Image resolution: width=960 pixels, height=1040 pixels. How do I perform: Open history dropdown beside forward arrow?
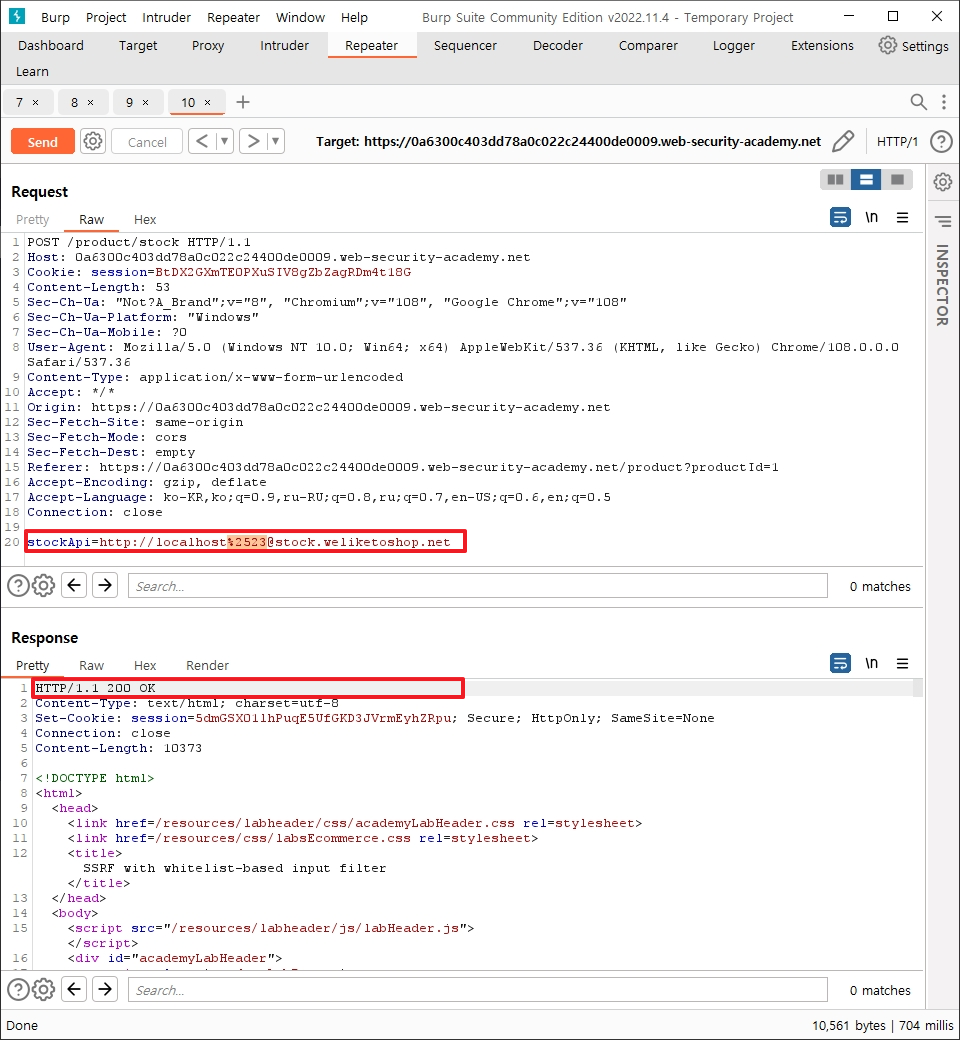(275, 141)
